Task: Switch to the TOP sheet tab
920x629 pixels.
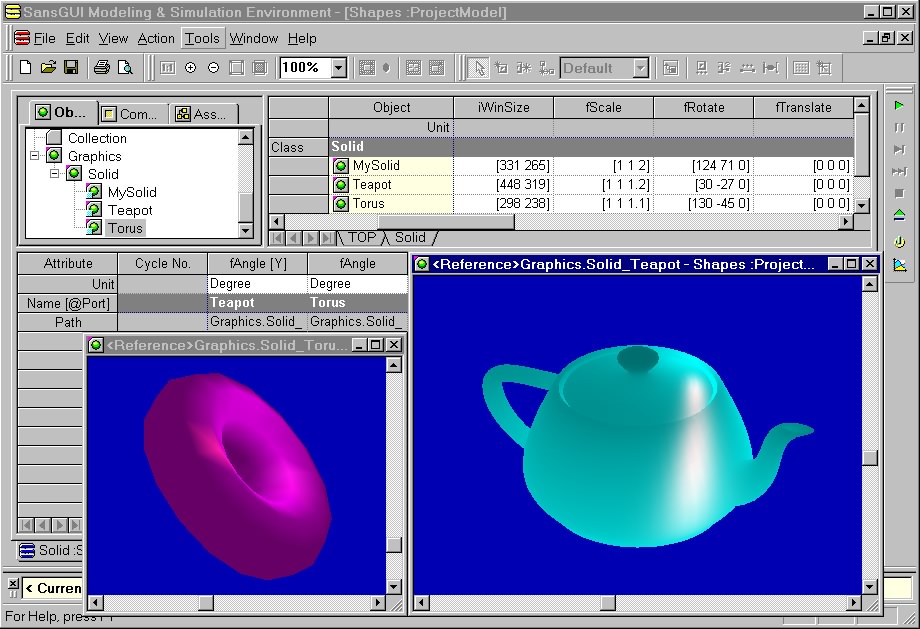Action: click(x=361, y=238)
